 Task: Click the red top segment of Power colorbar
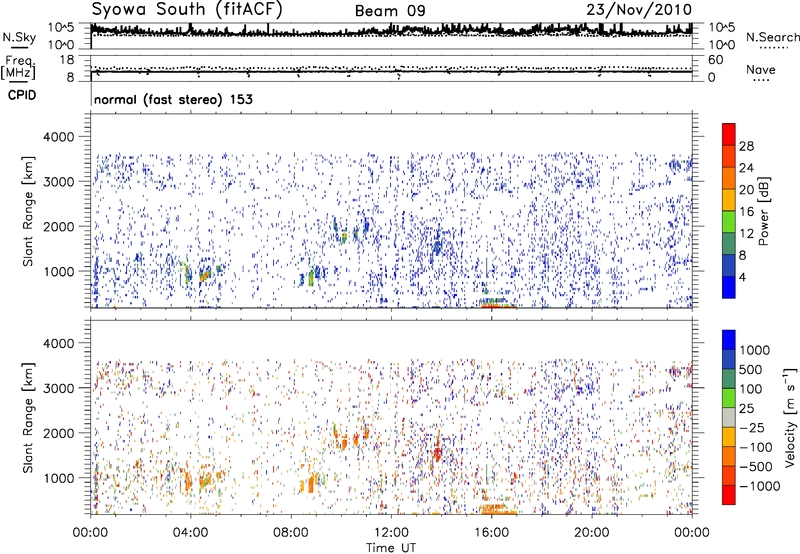pos(729,134)
